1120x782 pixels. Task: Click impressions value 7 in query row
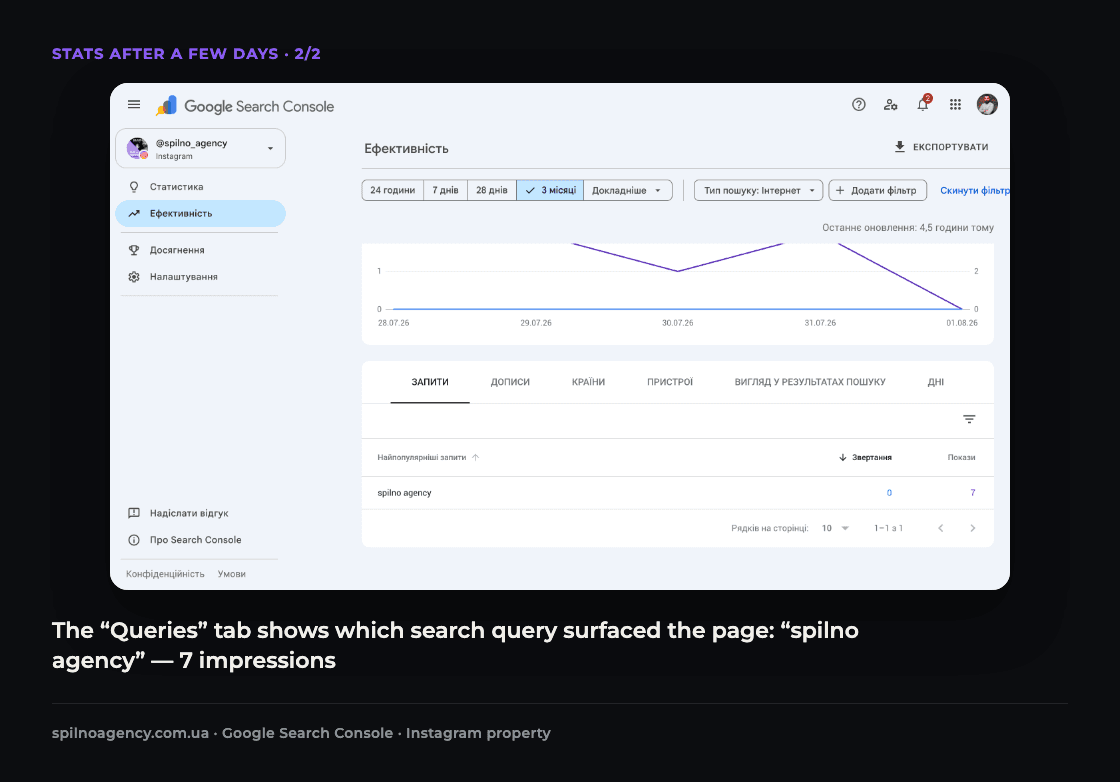(x=972, y=493)
